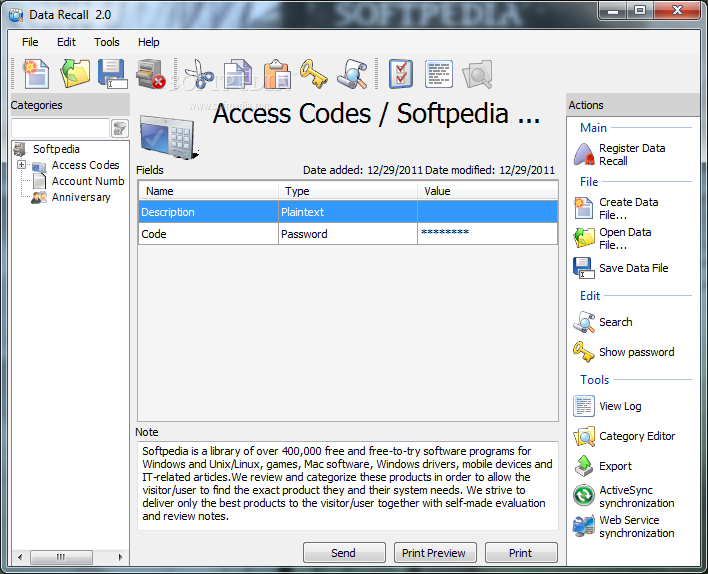Expand the Access Codes tree node
The height and width of the screenshot is (574, 708).
[x=21, y=164]
